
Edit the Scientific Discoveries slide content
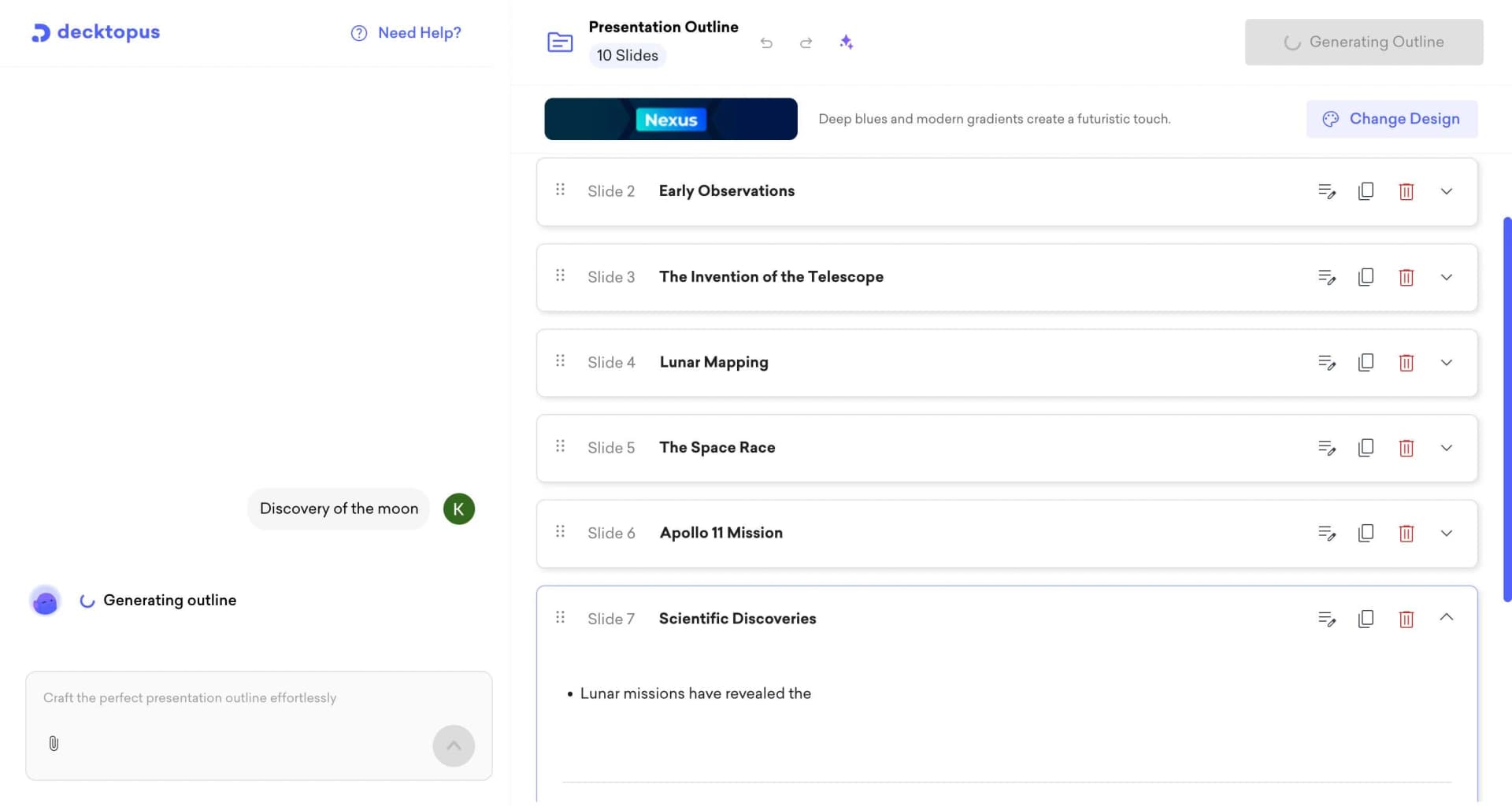pyautogui.click(x=1327, y=619)
